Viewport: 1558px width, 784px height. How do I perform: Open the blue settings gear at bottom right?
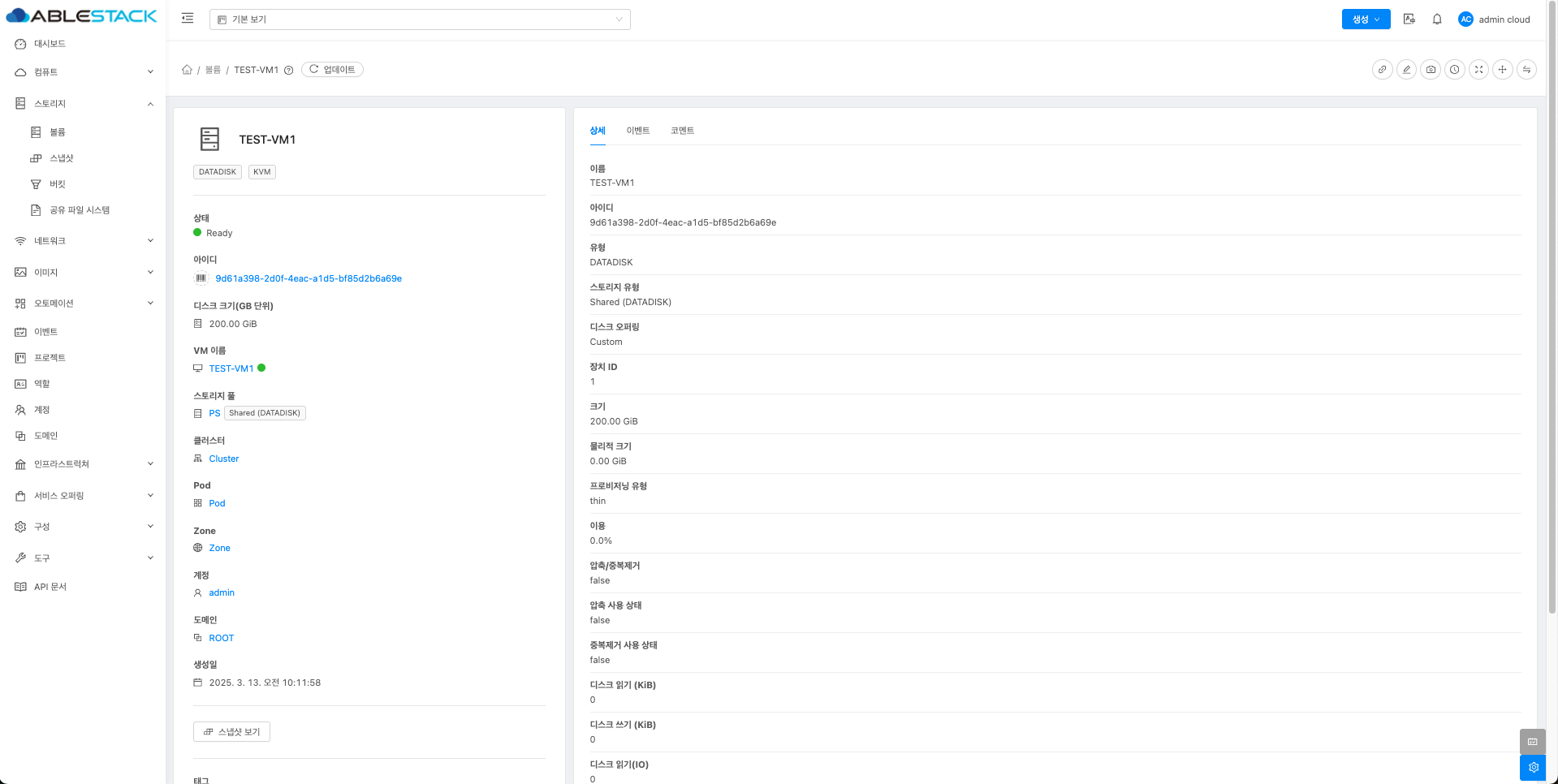click(1533, 767)
